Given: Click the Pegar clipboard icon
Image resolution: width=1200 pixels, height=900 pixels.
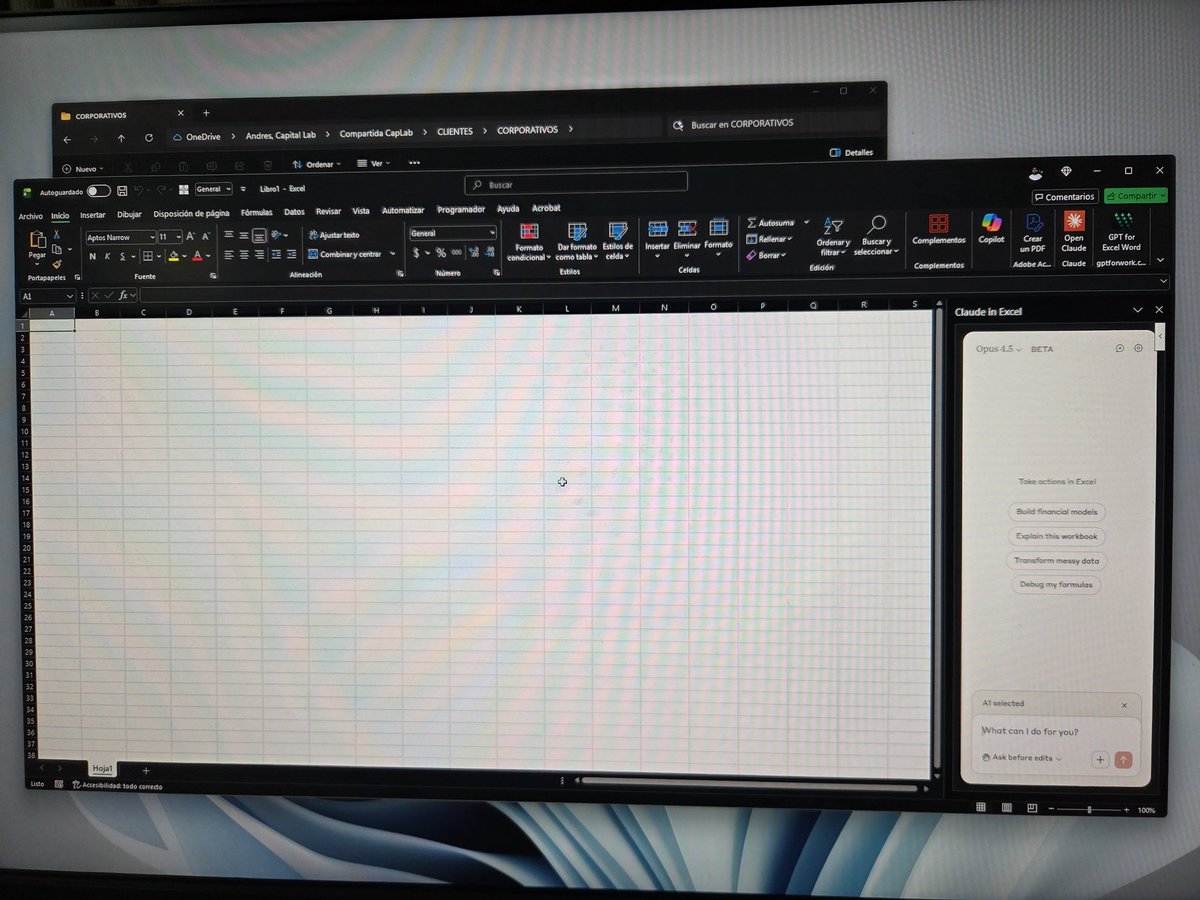Looking at the screenshot, I should 38,241.
